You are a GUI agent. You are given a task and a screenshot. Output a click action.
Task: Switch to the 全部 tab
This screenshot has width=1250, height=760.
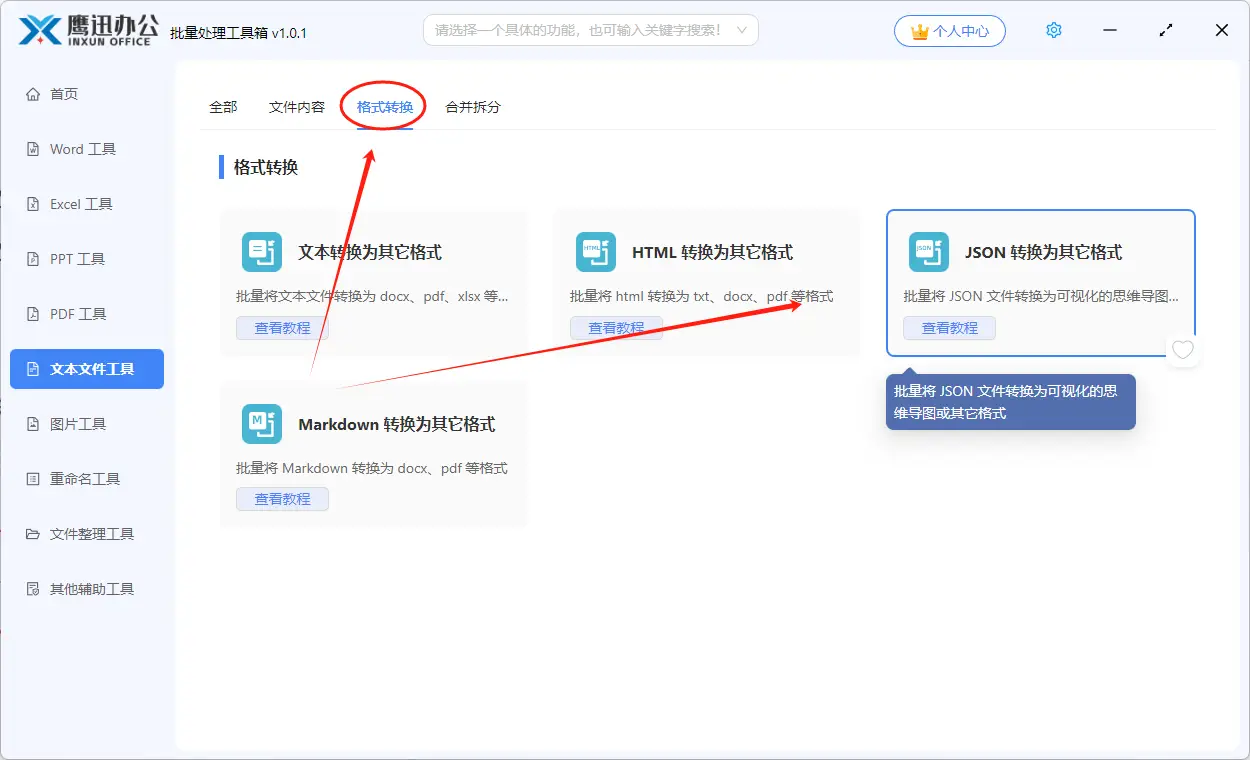pos(223,107)
